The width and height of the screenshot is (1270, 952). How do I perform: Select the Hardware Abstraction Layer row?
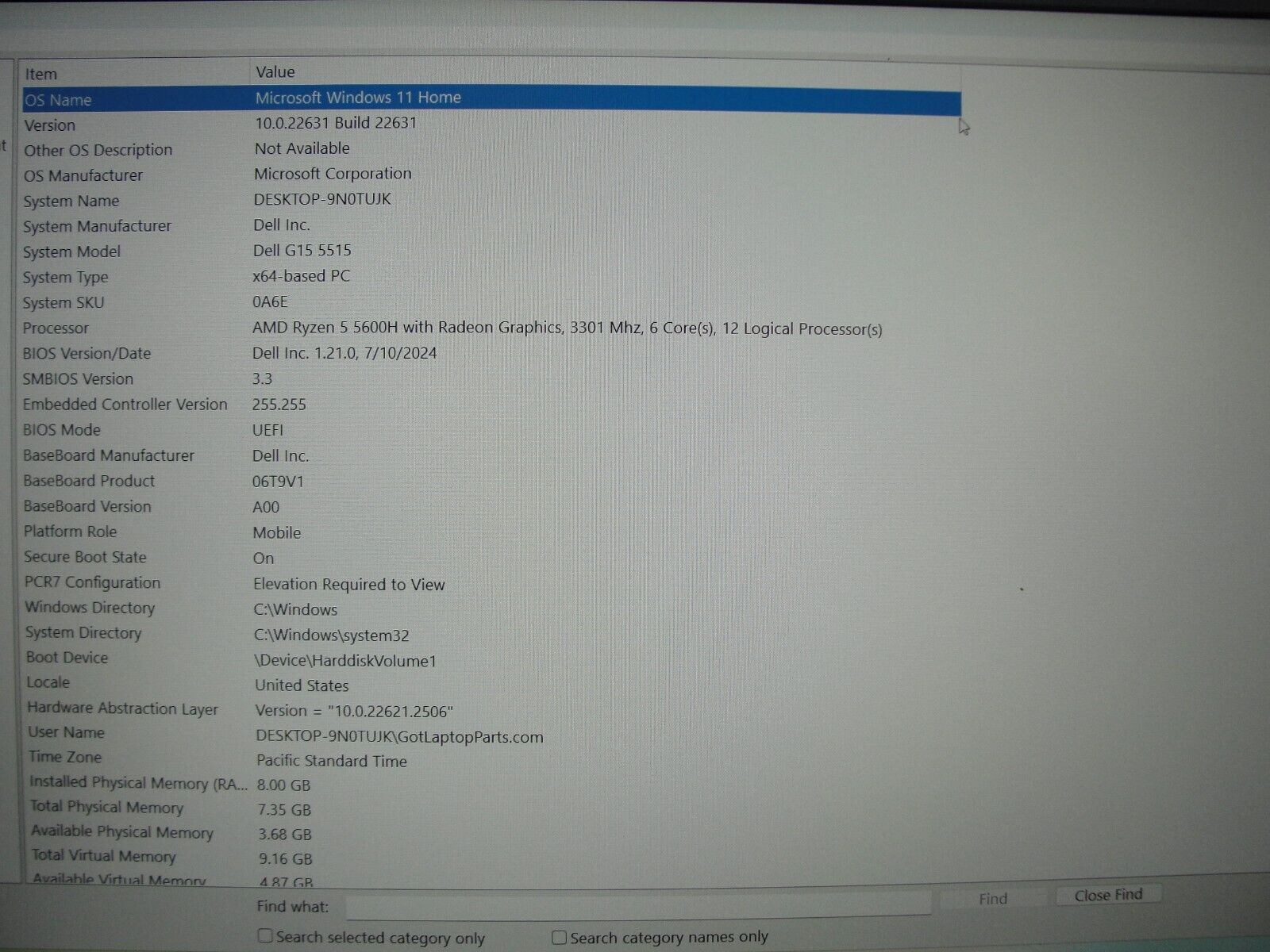[492, 709]
